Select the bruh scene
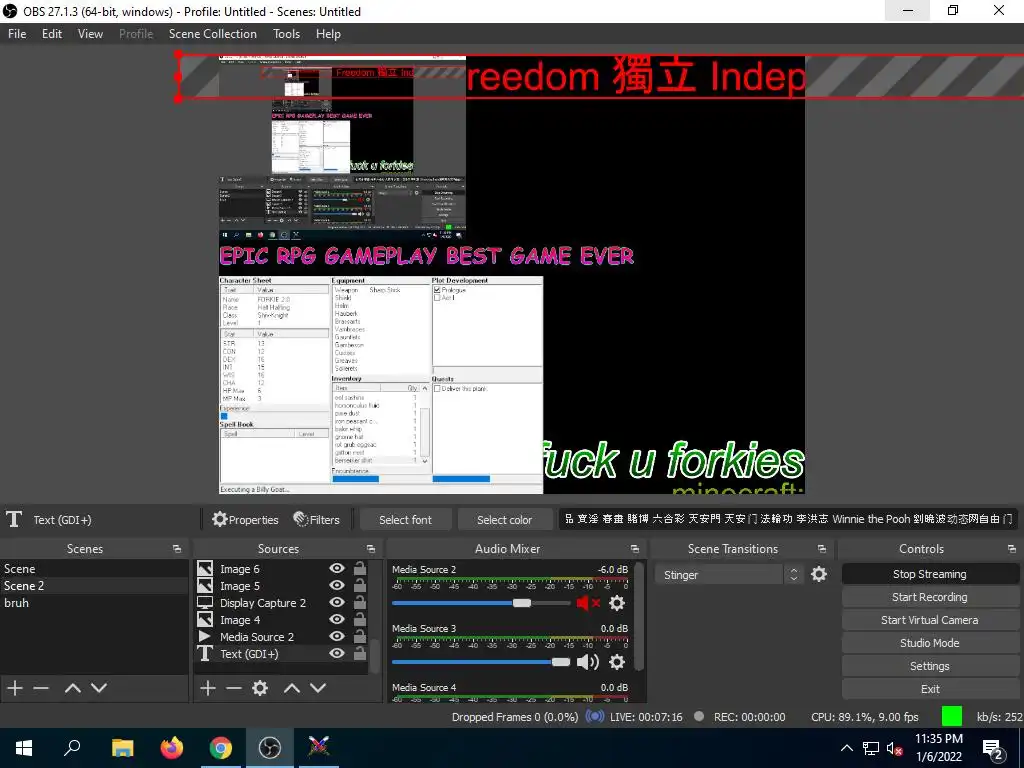This screenshot has width=1024, height=768. (94, 603)
